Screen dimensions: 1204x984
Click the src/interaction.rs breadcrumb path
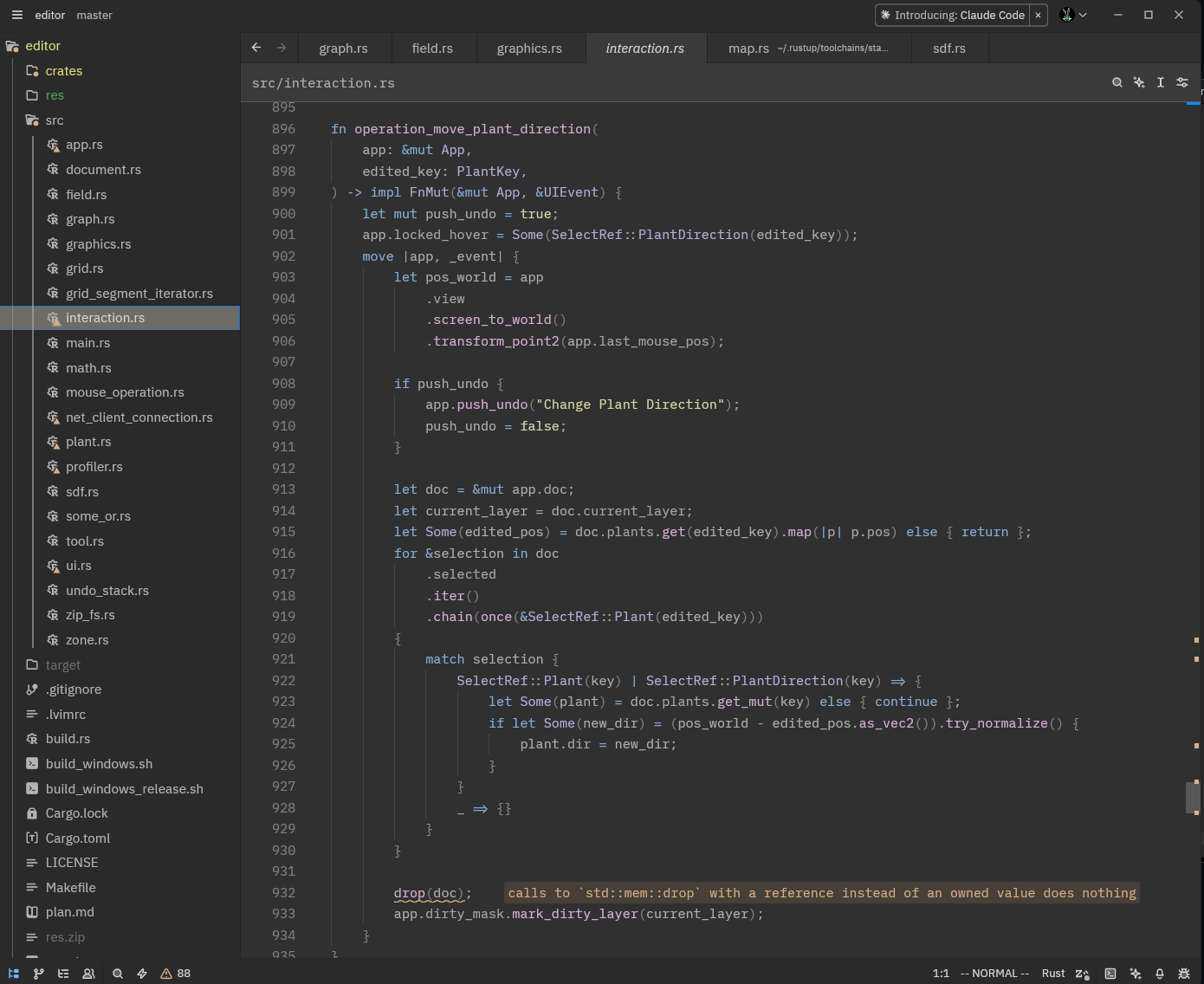click(x=323, y=83)
